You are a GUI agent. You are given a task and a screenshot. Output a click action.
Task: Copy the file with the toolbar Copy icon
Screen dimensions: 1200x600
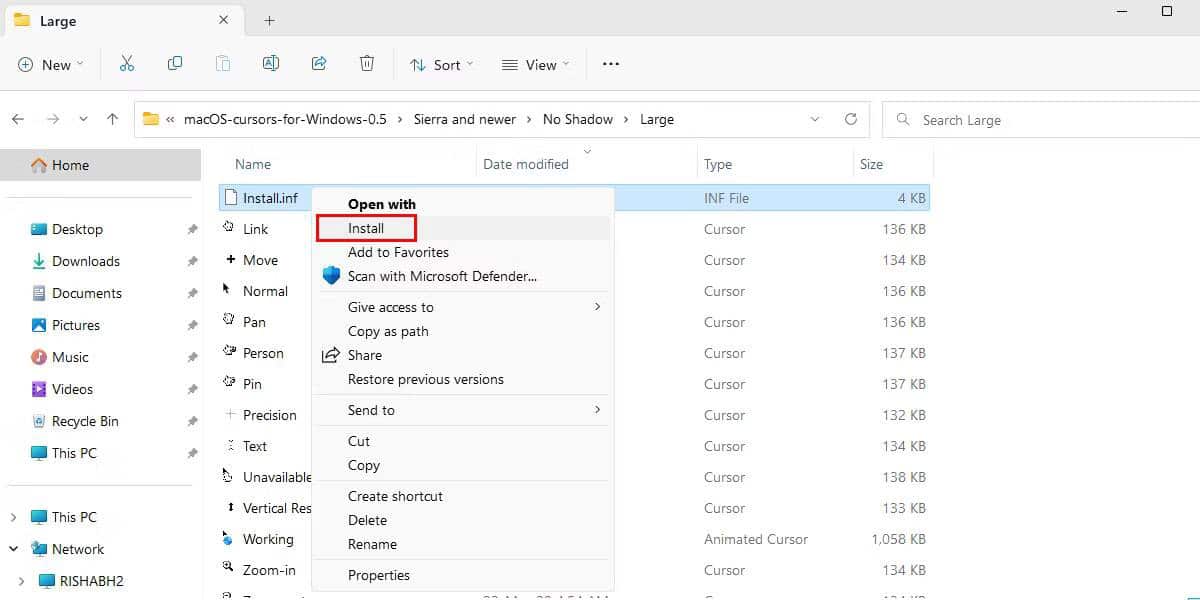click(x=175, y=64)
